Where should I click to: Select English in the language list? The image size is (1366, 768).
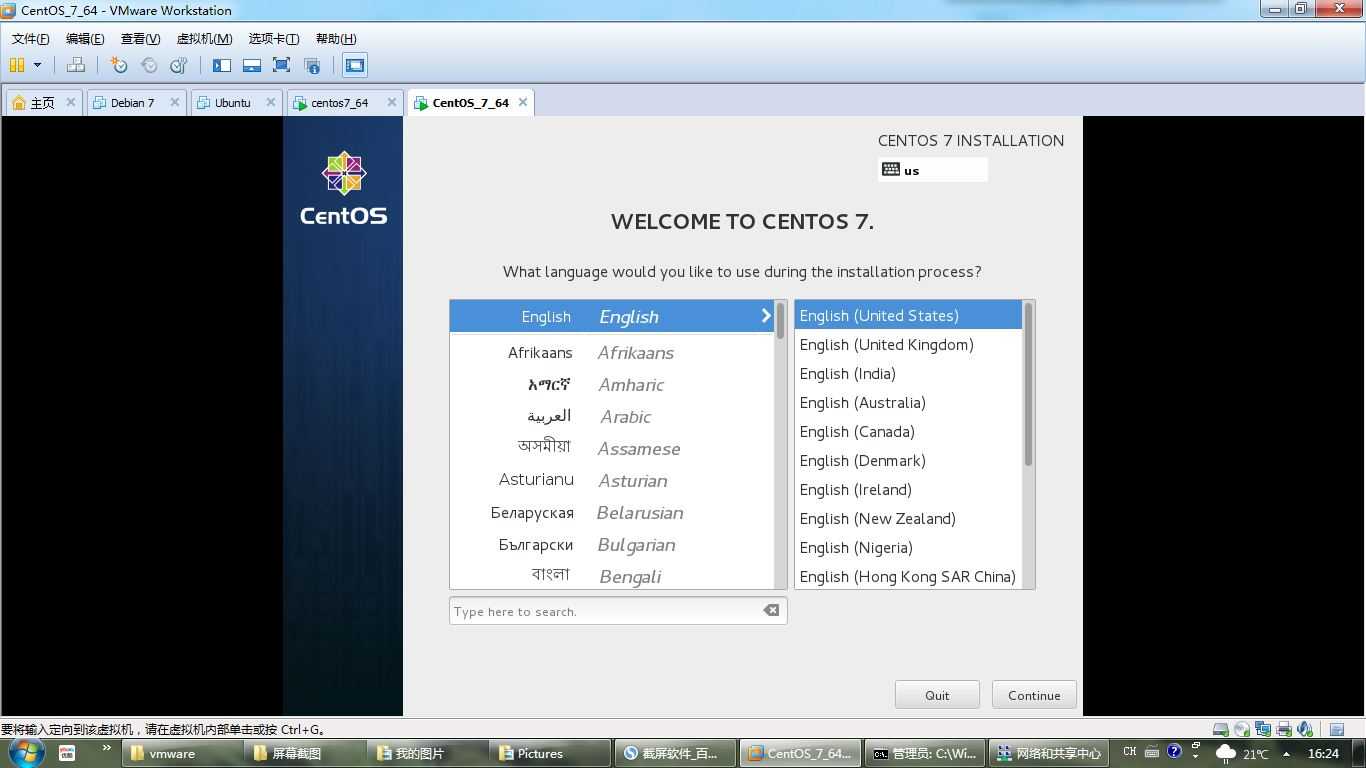coord(611,316)
